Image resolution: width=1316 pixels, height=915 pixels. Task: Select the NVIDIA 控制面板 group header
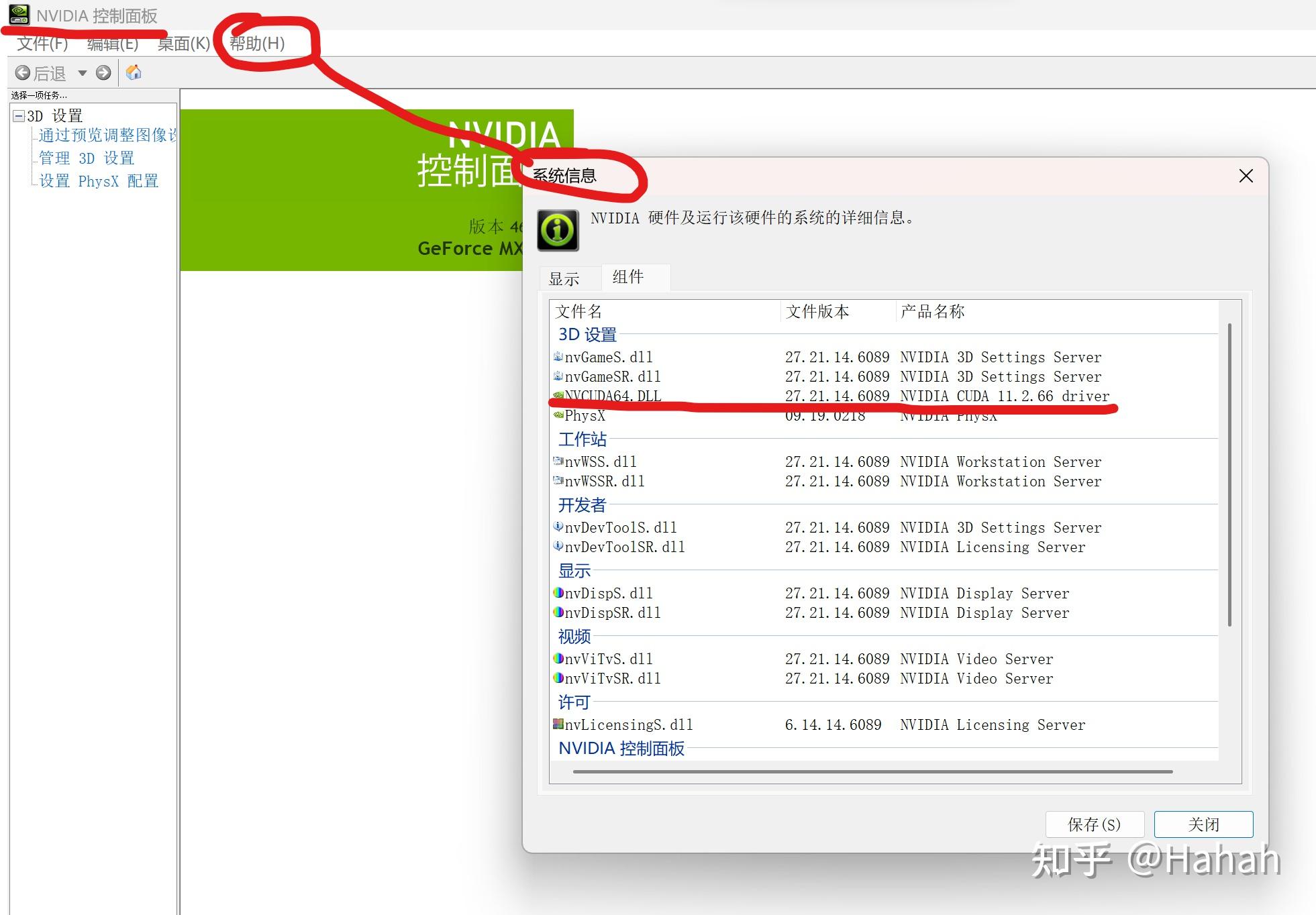coord(621,749)
